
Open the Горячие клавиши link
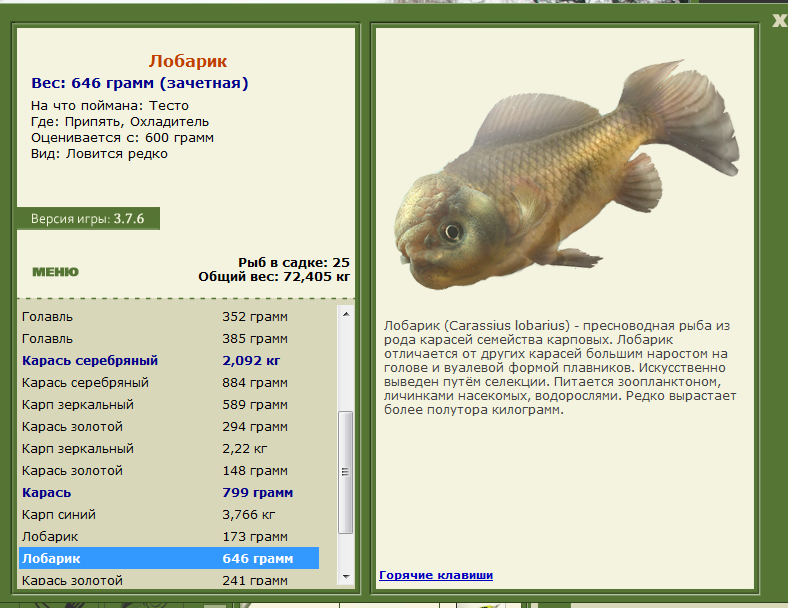click(436, 575)
